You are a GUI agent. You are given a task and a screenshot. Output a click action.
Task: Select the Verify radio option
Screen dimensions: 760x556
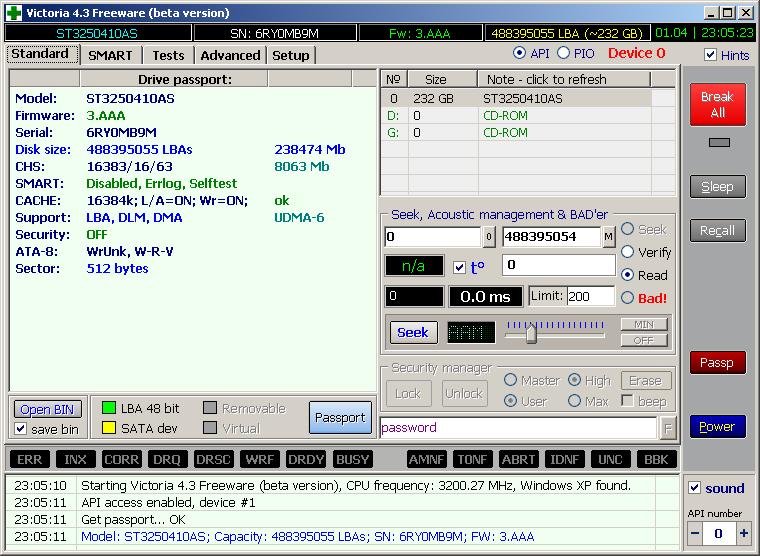[x=627, y=252]
